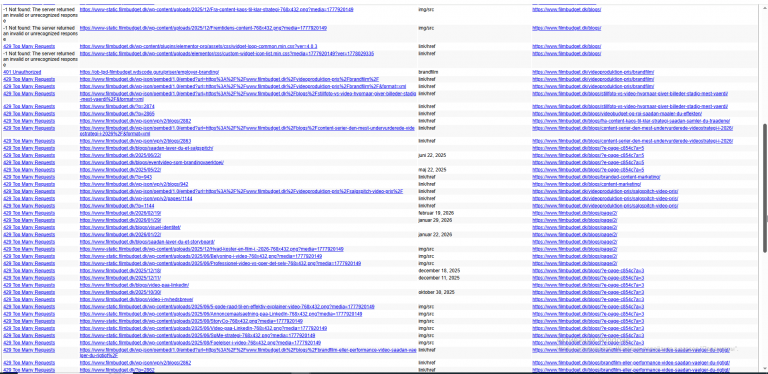The image size is (768, 374).
Task: Open the filmbudget.dk/?p=2874 link
Action: click(x=117, y=106)
